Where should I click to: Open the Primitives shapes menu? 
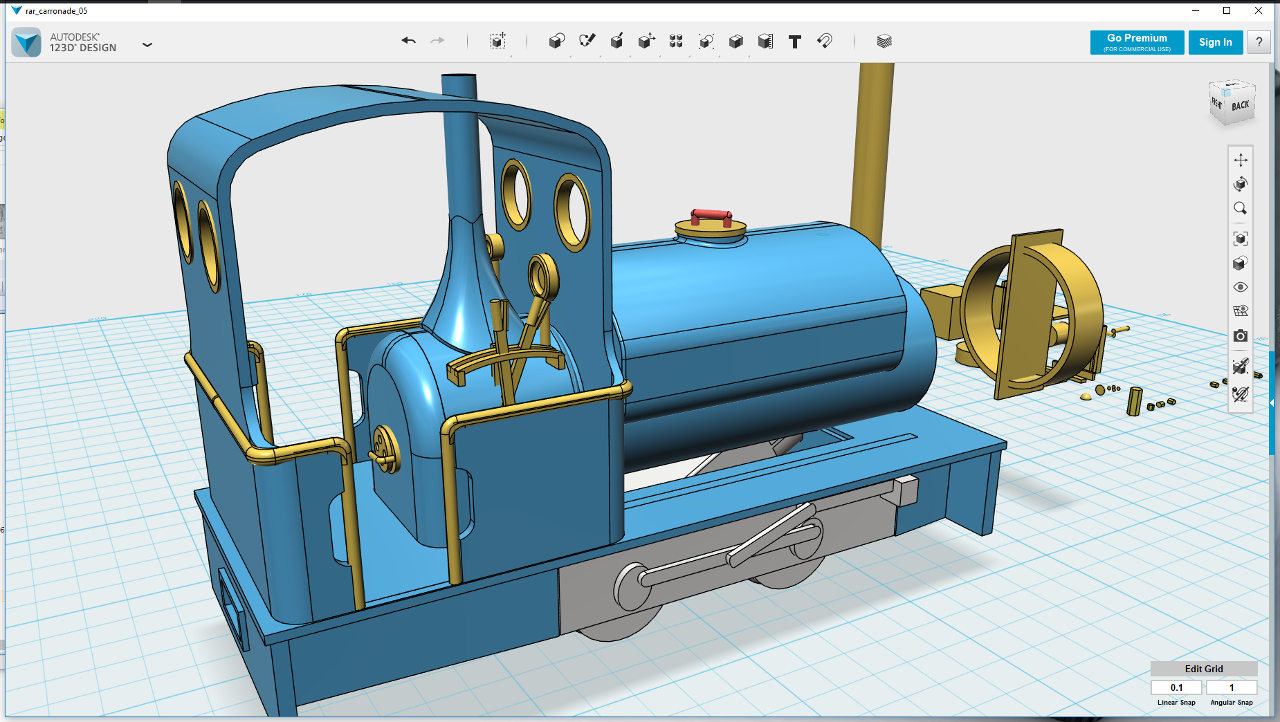click(557, 41)
